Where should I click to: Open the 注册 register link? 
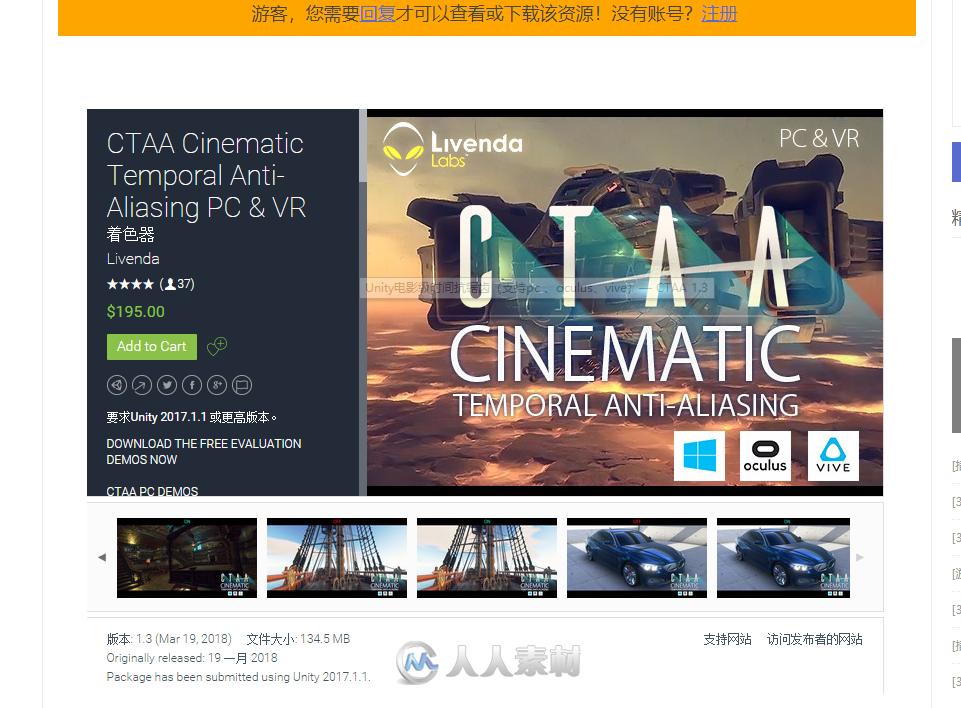719,14
